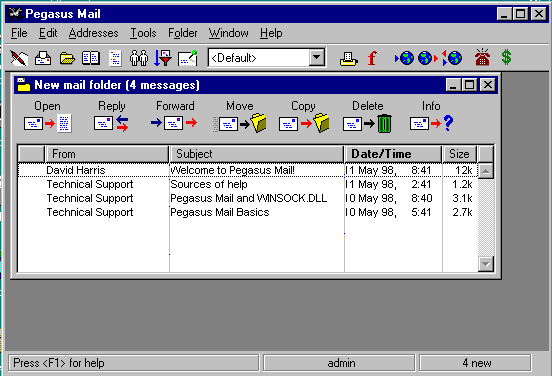Select the 'Sources of help' message
Image resolution: width=552 pixels, height=376 pixels.
(x=248, y=184)
